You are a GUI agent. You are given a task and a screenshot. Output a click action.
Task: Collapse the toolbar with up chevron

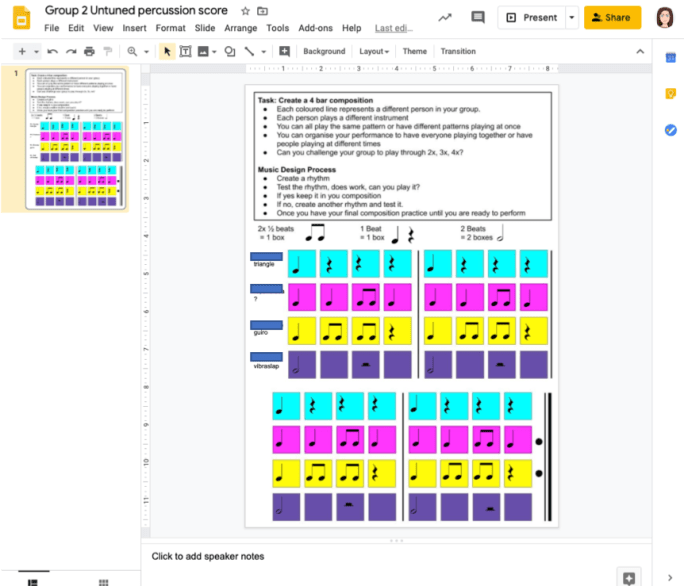[640, 51]
